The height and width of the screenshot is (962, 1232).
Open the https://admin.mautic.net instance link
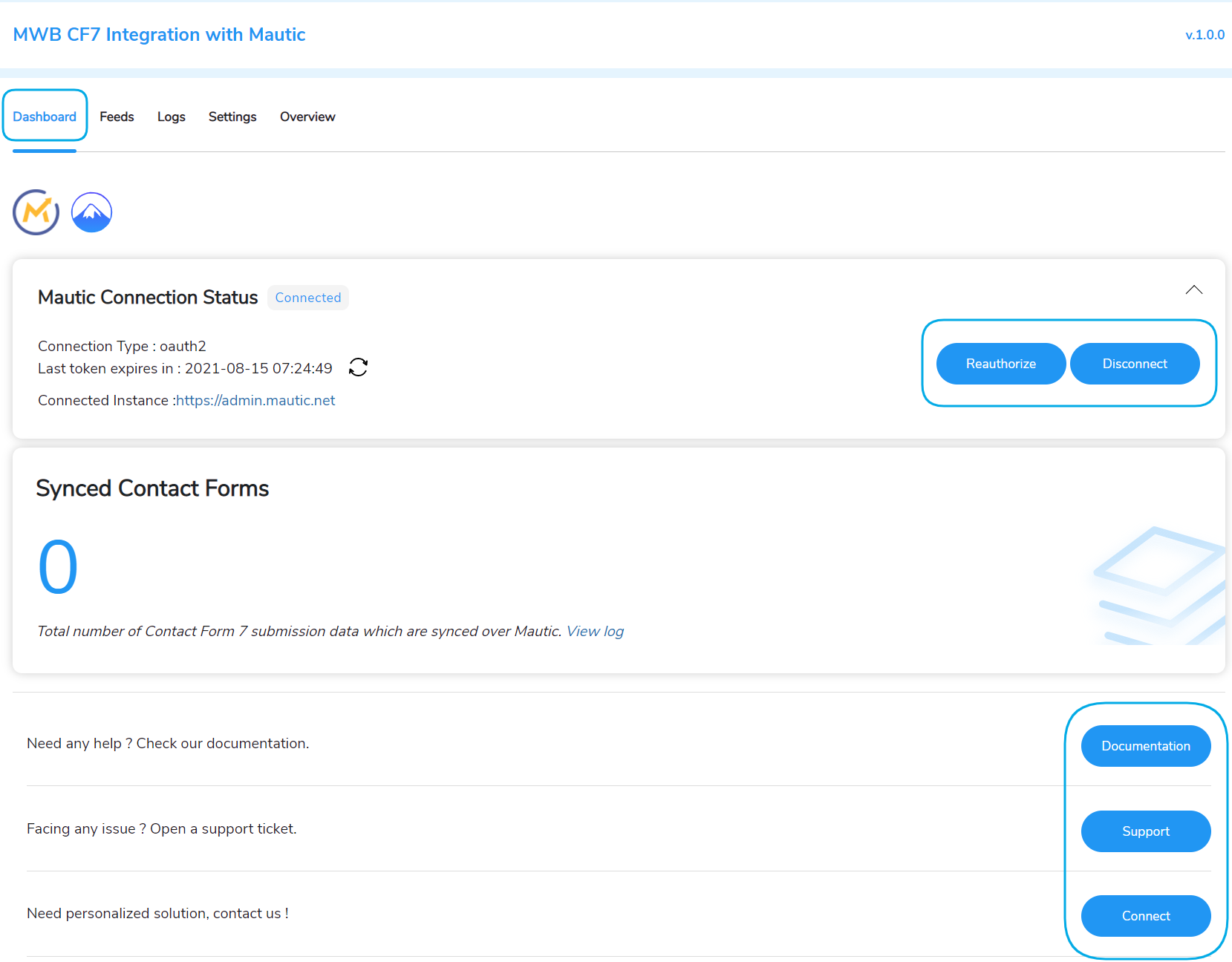click(x=256, y=400)
